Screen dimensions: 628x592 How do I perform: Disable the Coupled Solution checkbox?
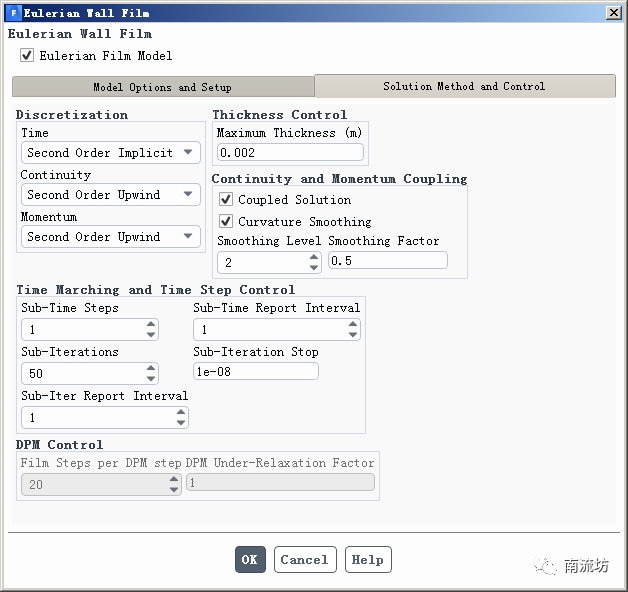(226, 199)
